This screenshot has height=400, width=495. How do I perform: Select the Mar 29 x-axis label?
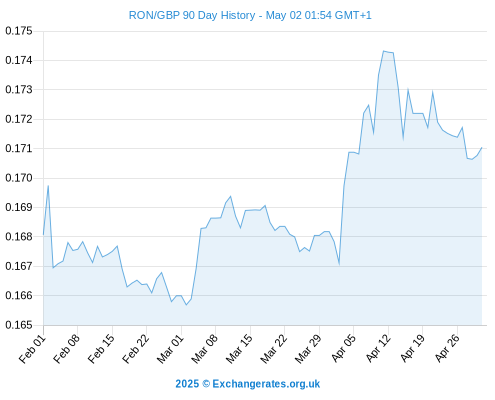[x=308, y=349]
